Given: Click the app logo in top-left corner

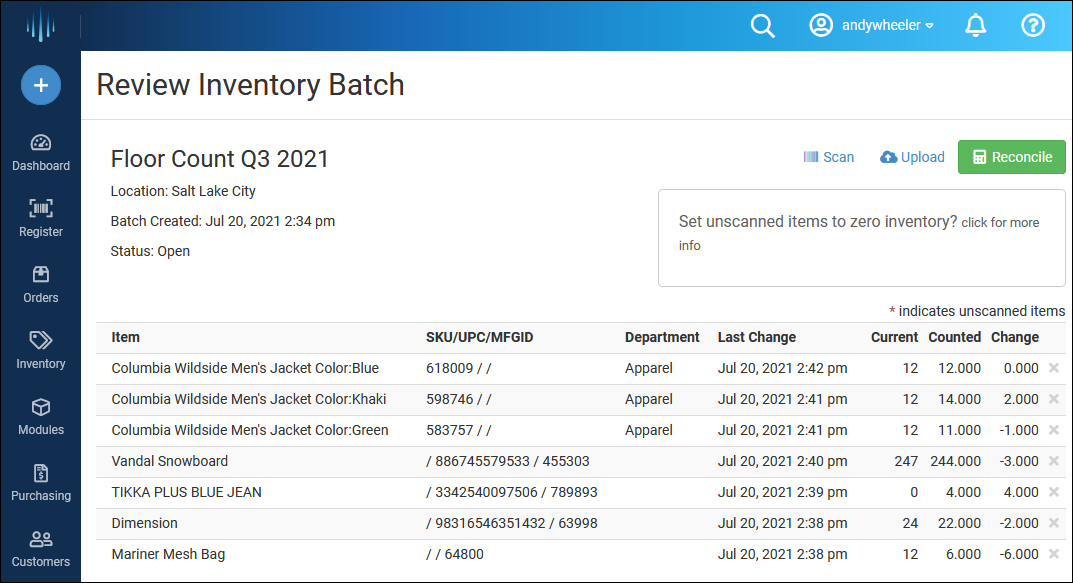Looking at the screenshot, I should [40, 25].
